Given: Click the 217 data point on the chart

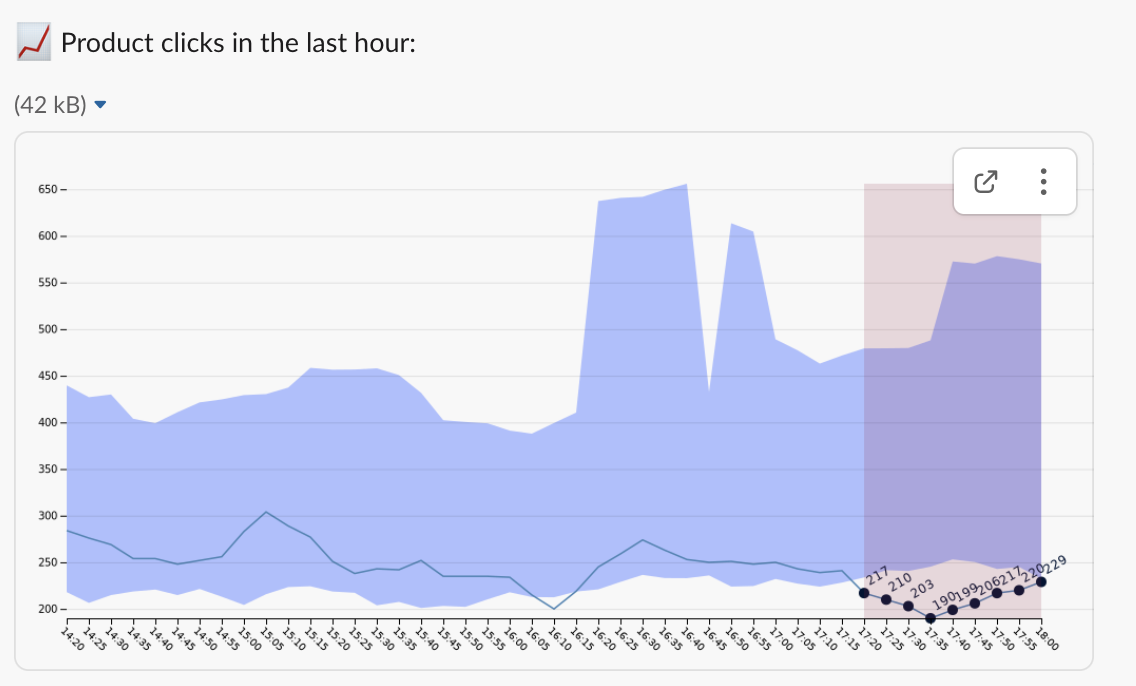Looking at the screenshot, I should pyautogui.click(x=864, y=593).
